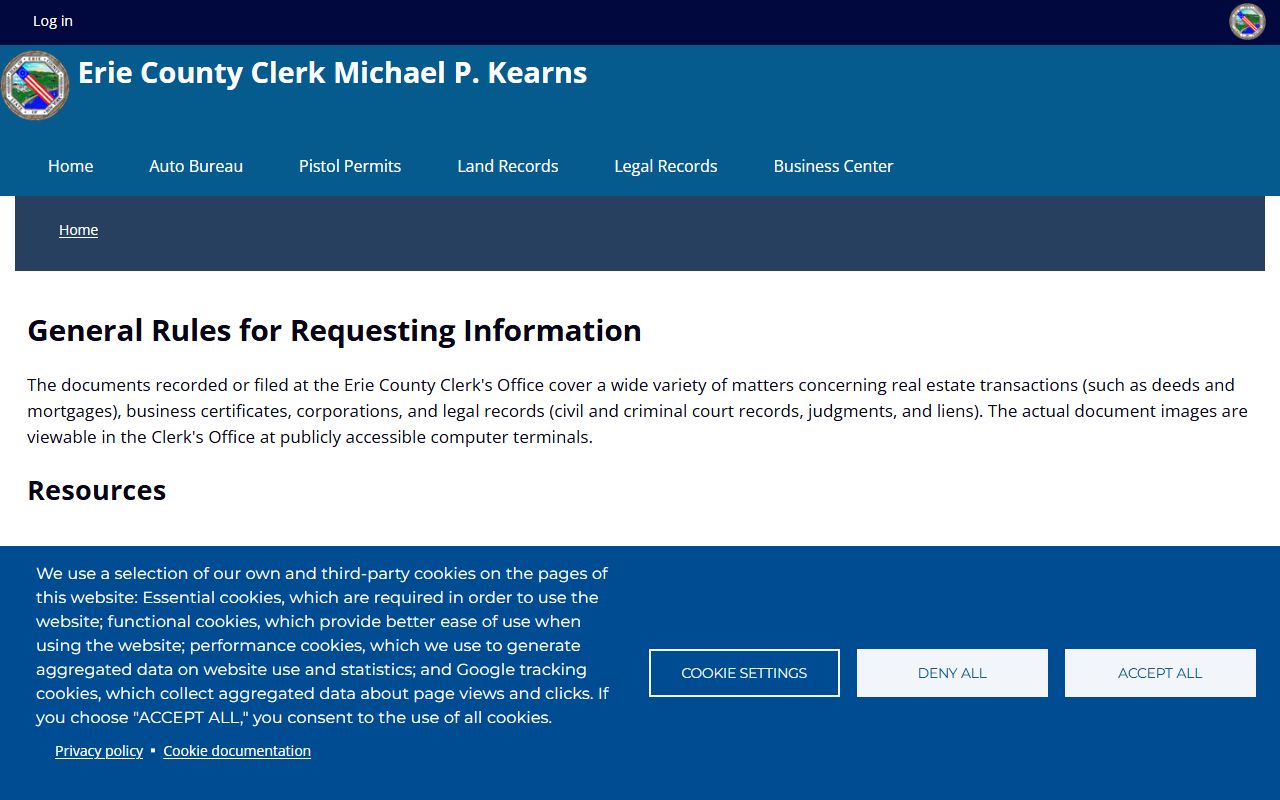Accept all cookies
This screenshot has height=800, width=1280.
click(x=1160, y=673)
